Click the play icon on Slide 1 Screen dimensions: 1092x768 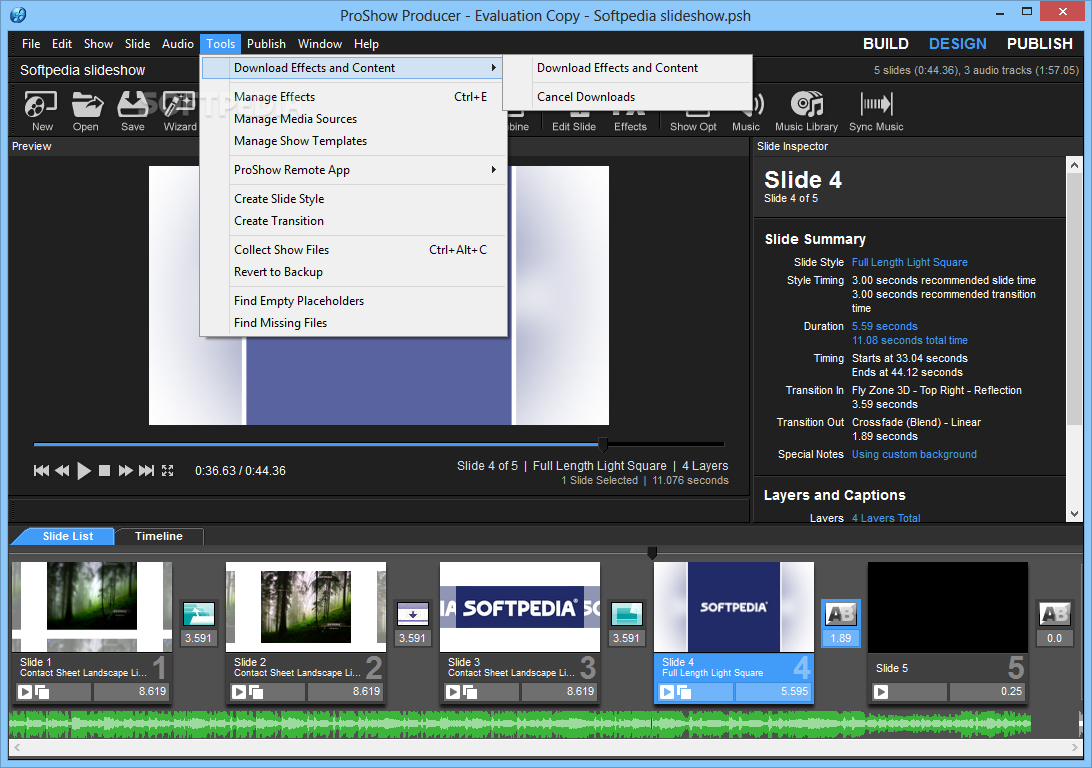[x=25, y=691]
